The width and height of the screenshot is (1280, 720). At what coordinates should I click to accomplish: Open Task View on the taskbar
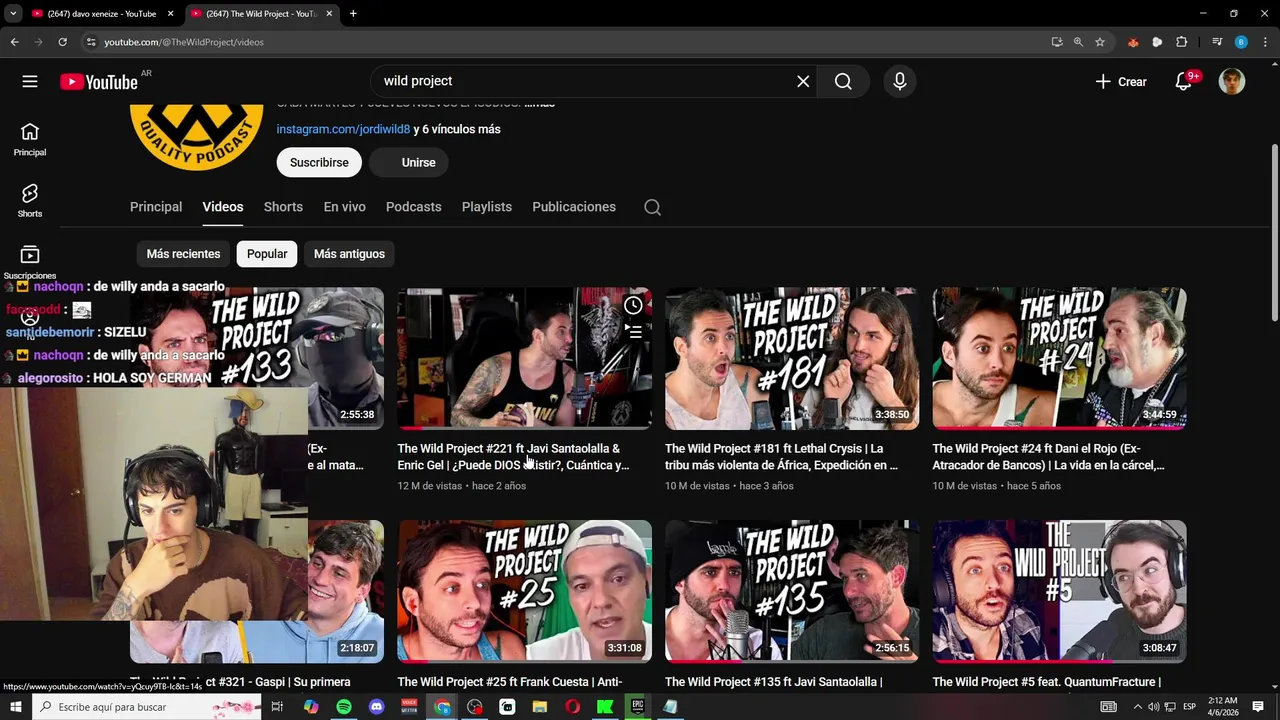(x=277, y=707)
